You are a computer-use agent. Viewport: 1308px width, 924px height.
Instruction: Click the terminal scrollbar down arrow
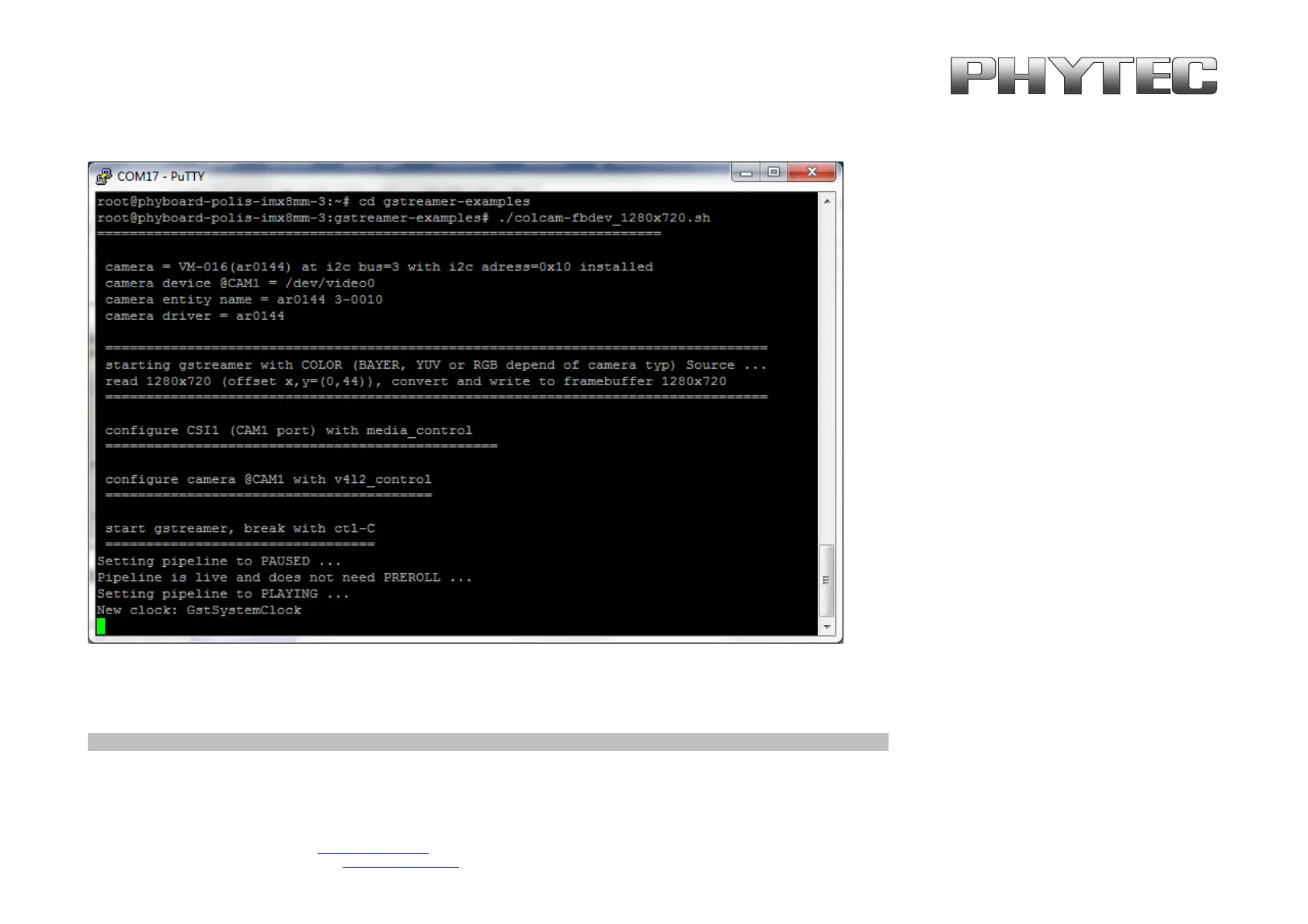827,627
